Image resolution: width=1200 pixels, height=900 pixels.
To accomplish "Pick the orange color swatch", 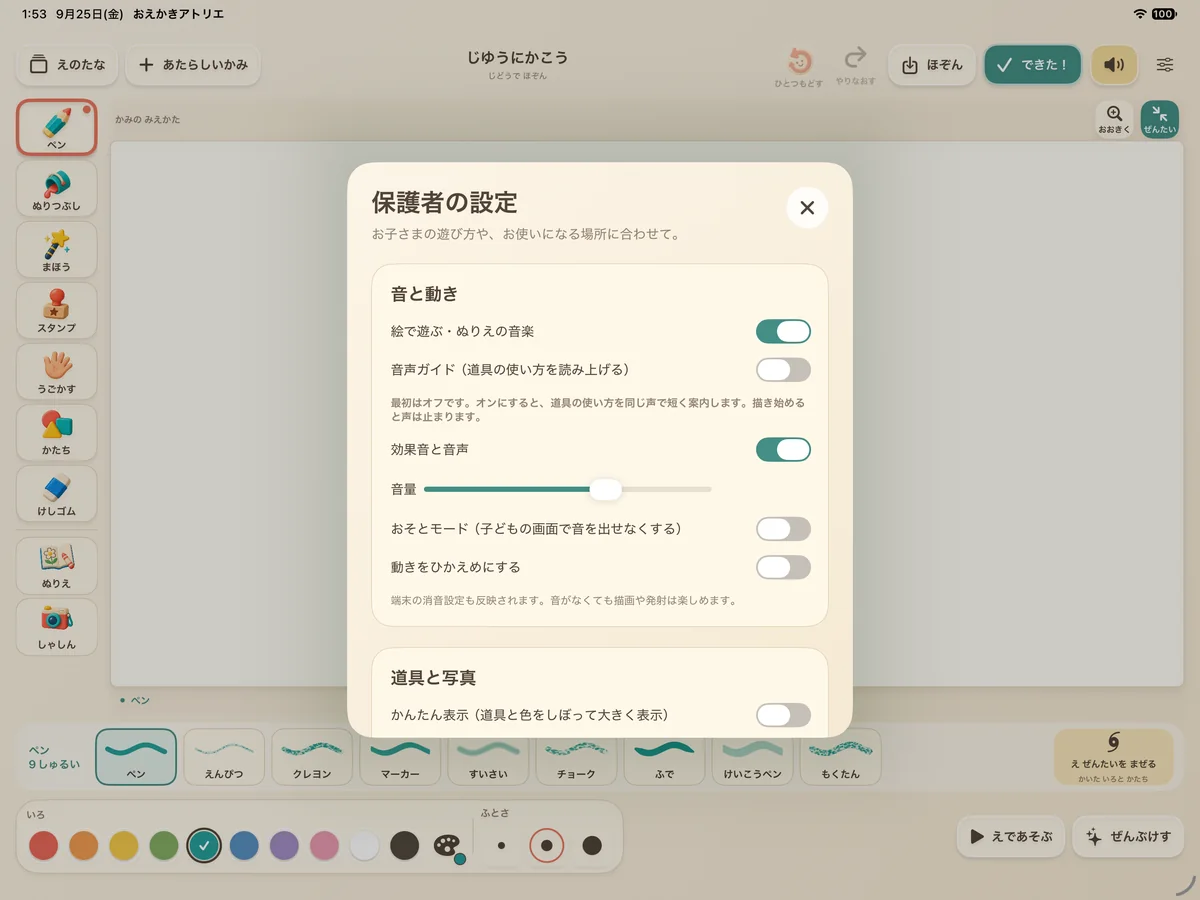I will coord(84,846).
